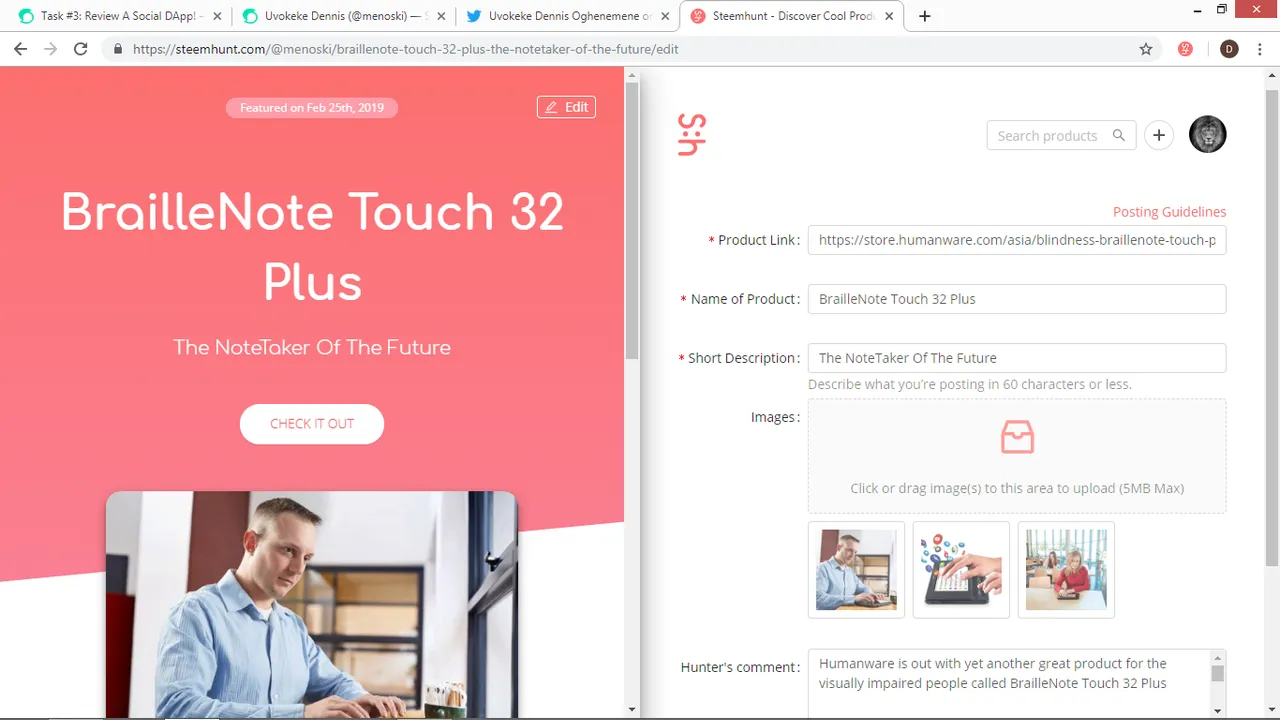Minimize the Chrome window
Screen dimensions: 1280x720
click(x=1198, y=10)
